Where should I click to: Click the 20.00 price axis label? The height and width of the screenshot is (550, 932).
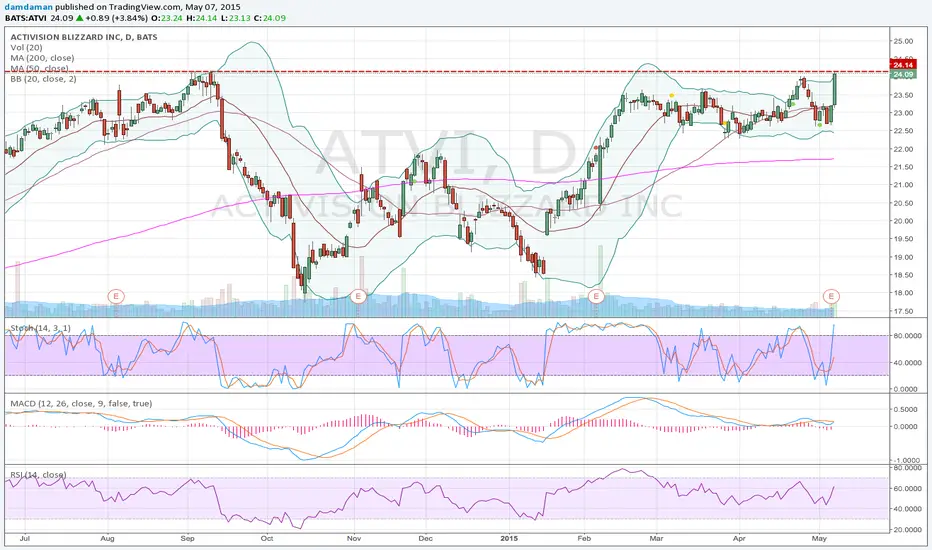(903, 221)
